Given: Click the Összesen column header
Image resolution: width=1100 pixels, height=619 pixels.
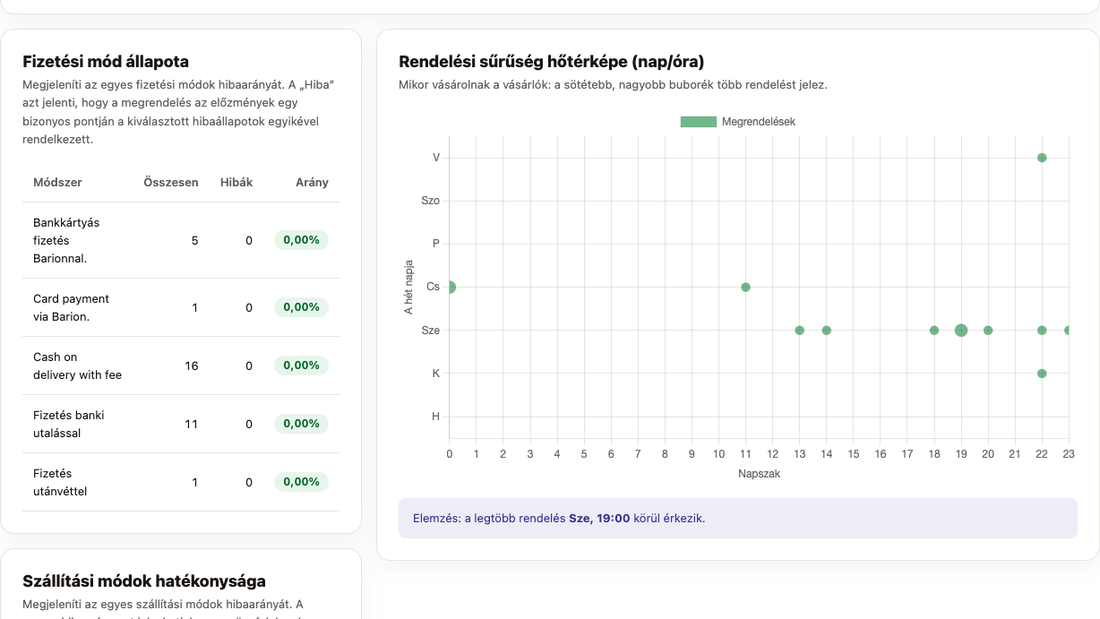Looking at the screenshot, I should (171, 182).
